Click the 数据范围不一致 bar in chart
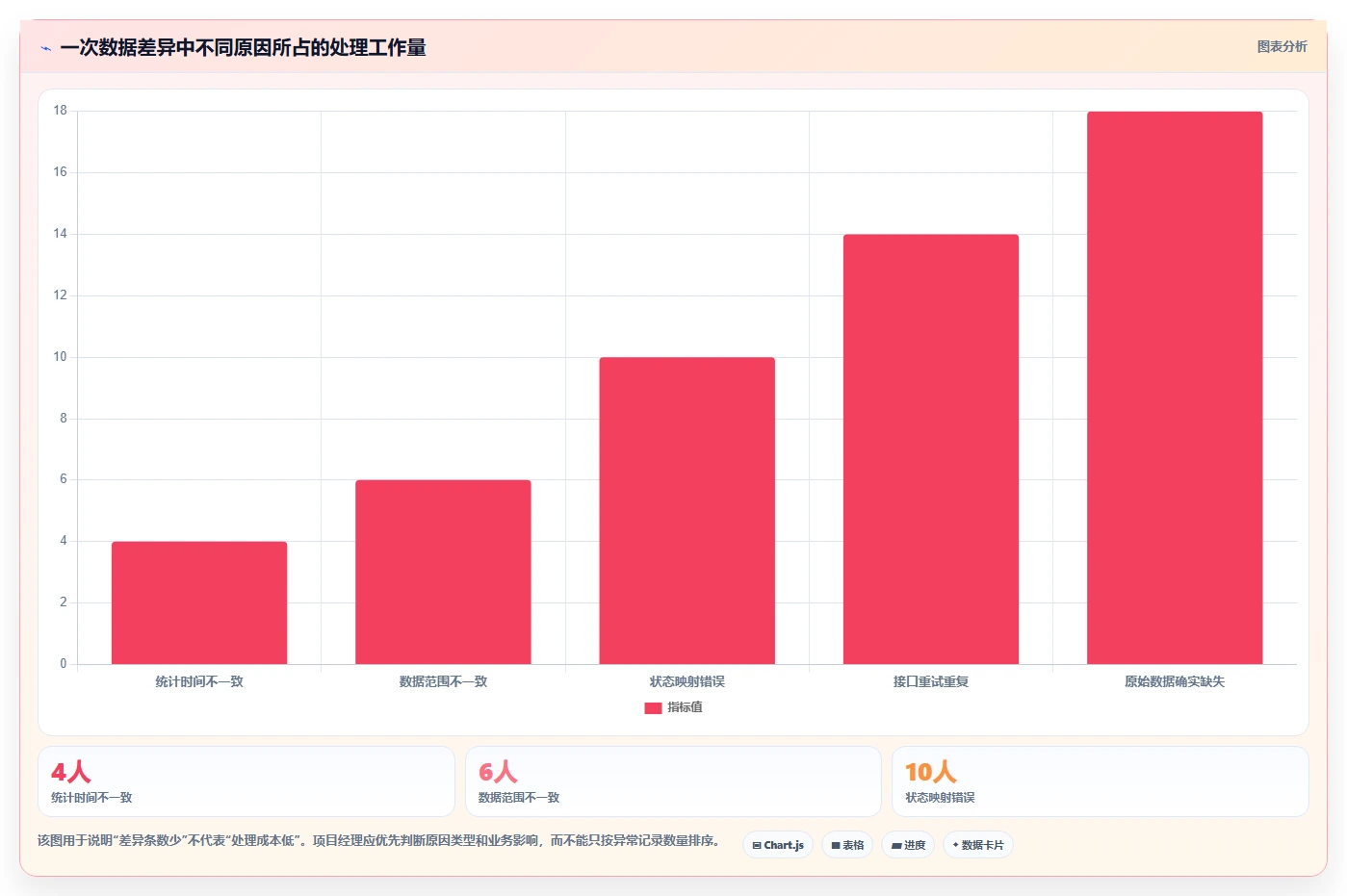1347x896 pixels. [443, 572]
